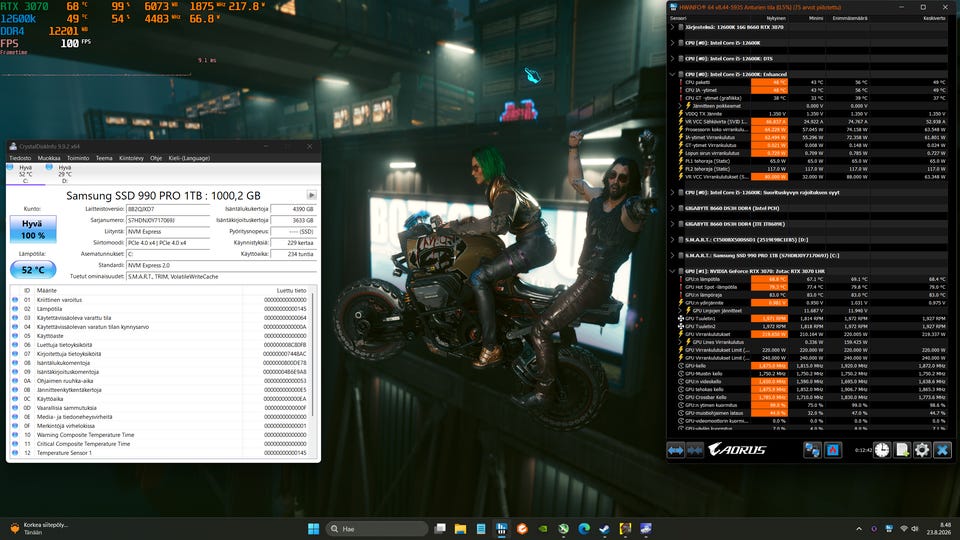Image resolution: width=960 pixels, height=540 pixels.
Task: Open Kieli-(Language) menu in CrystalDiskInfo
Action: [x=189, y=158]
